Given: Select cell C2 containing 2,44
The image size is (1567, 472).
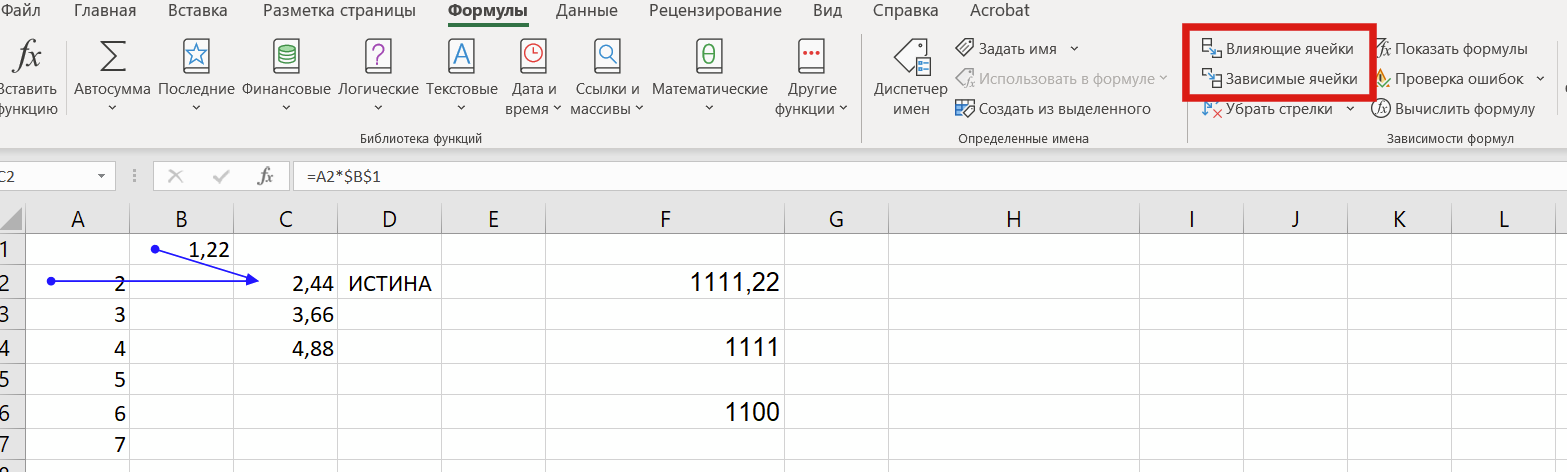Looking at the screenshot, I should click(286, 282).
